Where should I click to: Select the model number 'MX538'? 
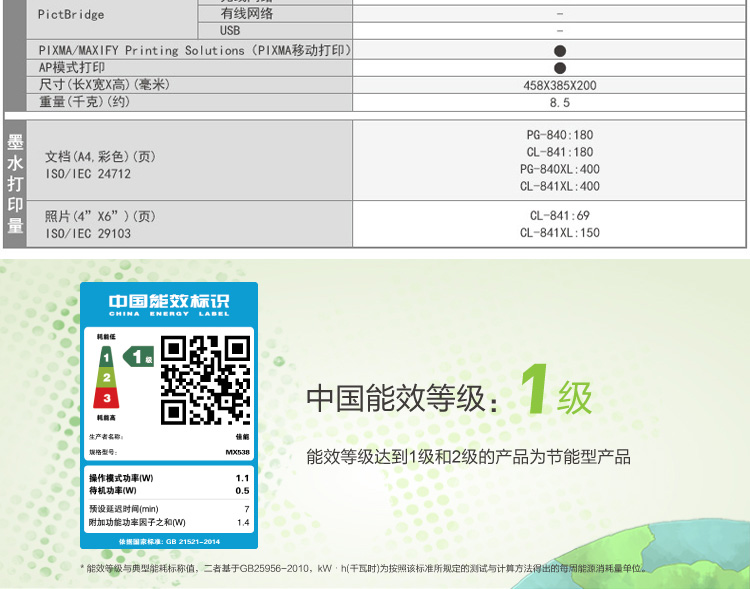pyautogui.click(x=238, y=452)
